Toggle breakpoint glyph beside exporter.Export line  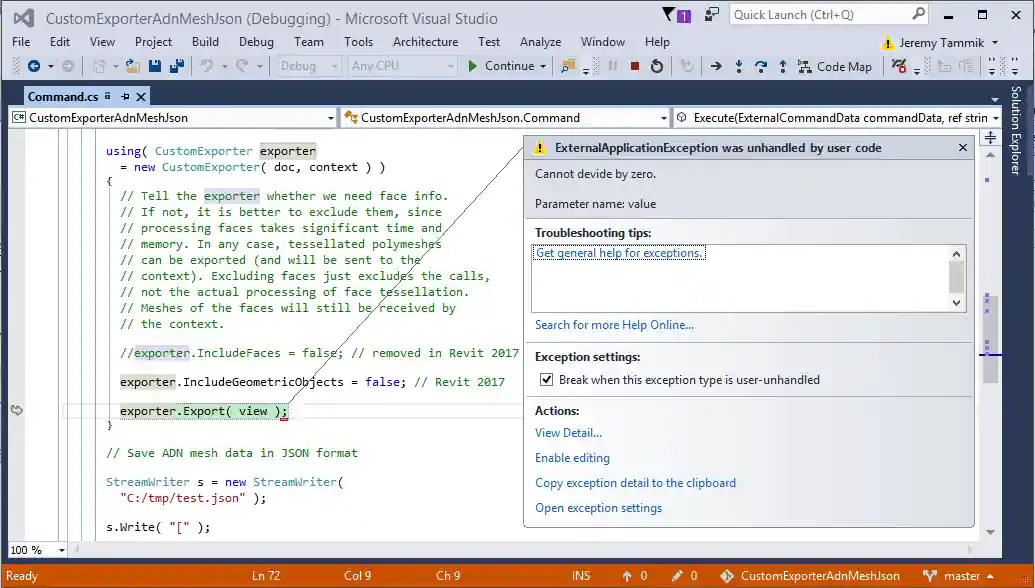(17, 411)
